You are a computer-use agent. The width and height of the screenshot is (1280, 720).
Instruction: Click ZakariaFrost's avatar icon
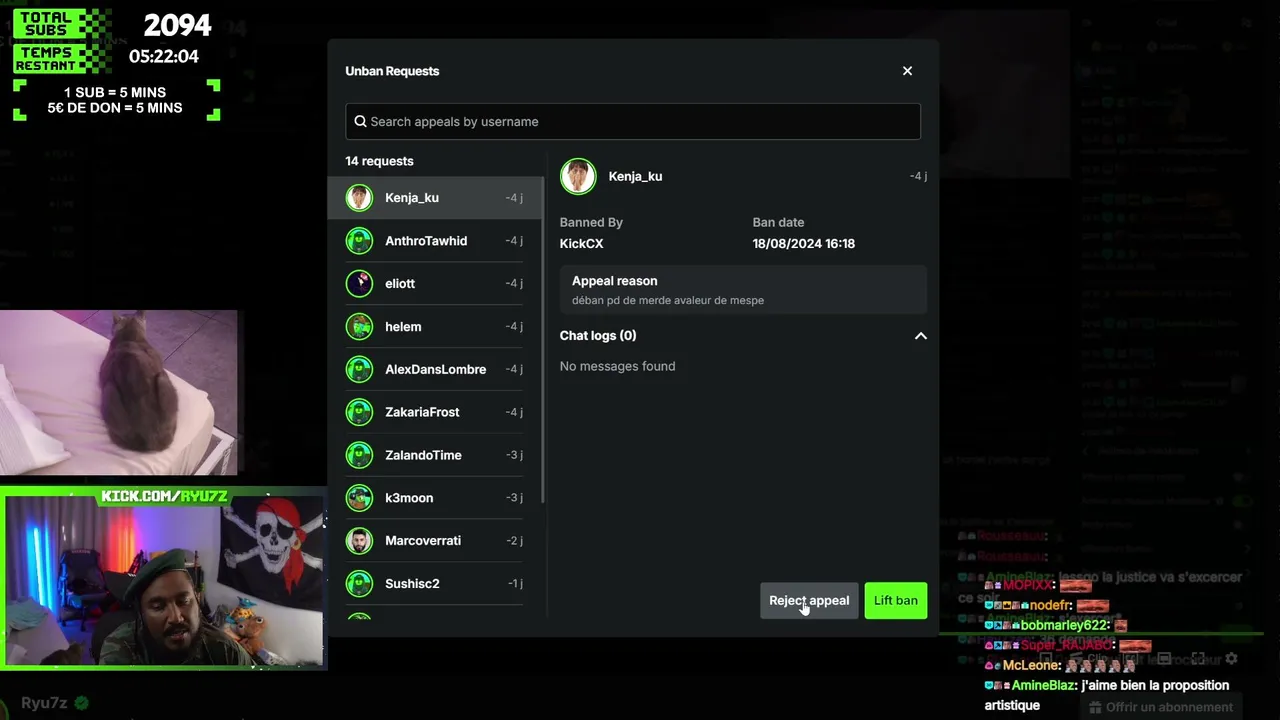click(359, 412)
